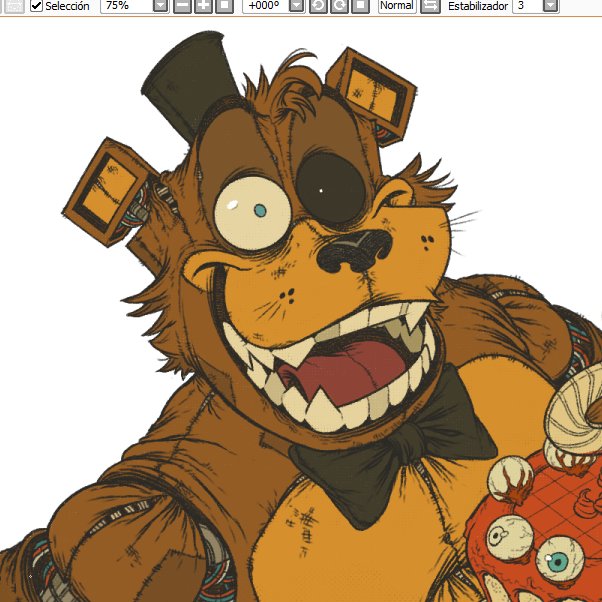Image resolution: width=602 pixels, height=602 pixels.
Task: Open the Estabilizador dropdown arrow
Action: (x=551, y=6)
